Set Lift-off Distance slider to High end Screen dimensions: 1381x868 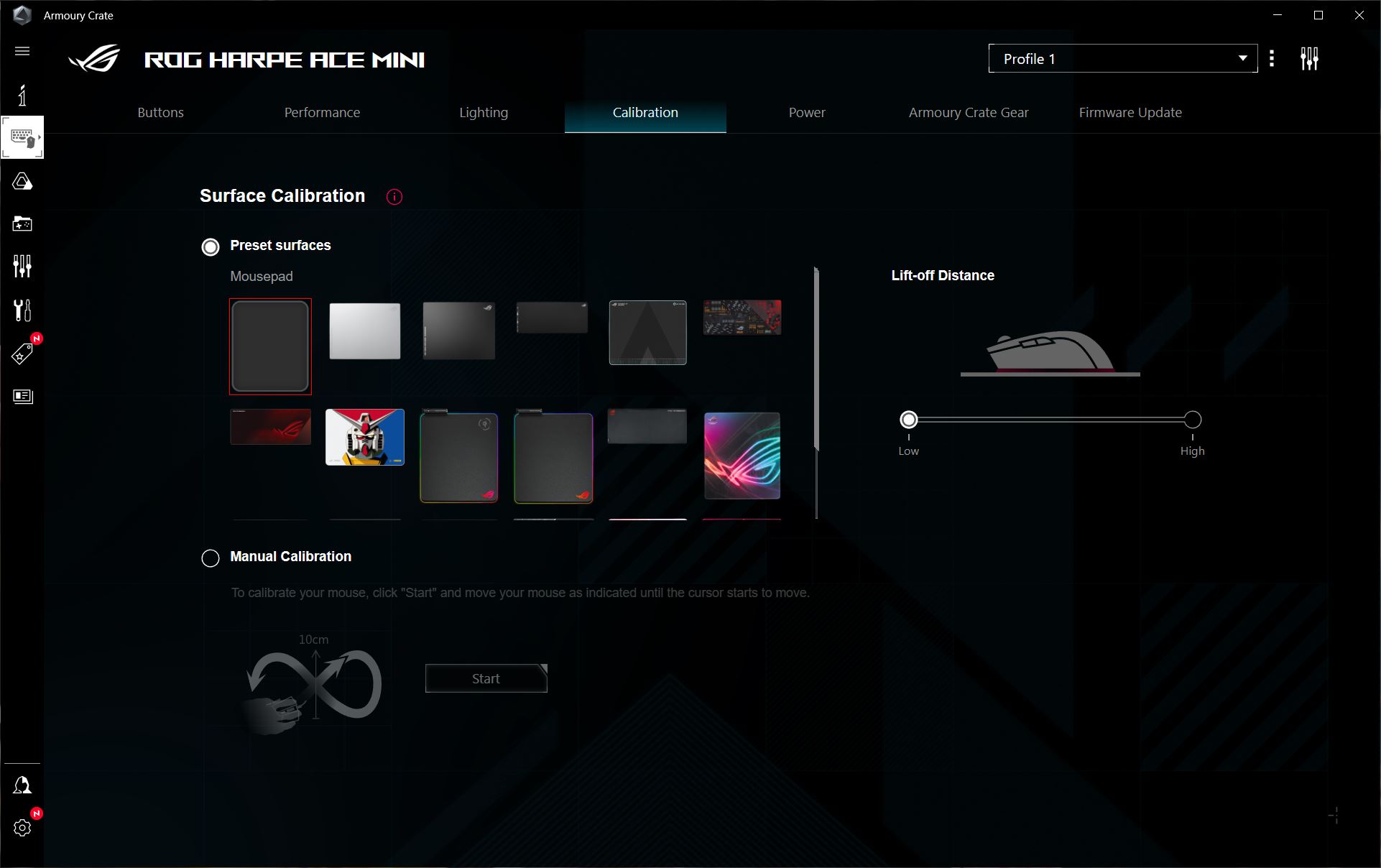click(x=1193, y=420)
